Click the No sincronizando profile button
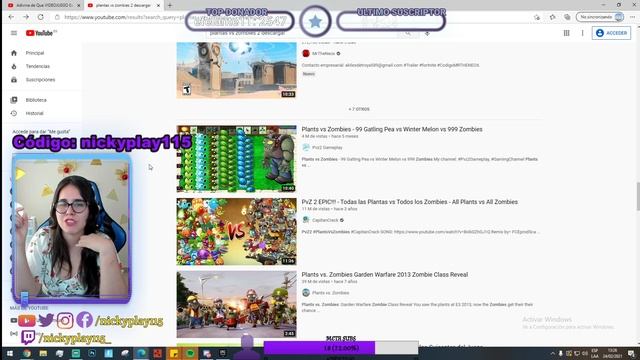The image size is (640, 360). point(600,17)
